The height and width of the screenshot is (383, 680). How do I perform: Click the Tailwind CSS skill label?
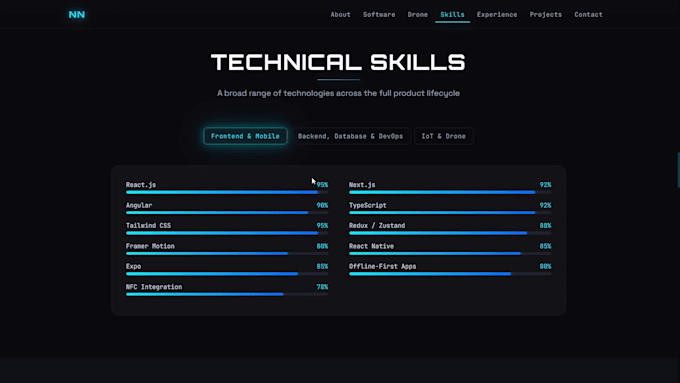[148, 226]
